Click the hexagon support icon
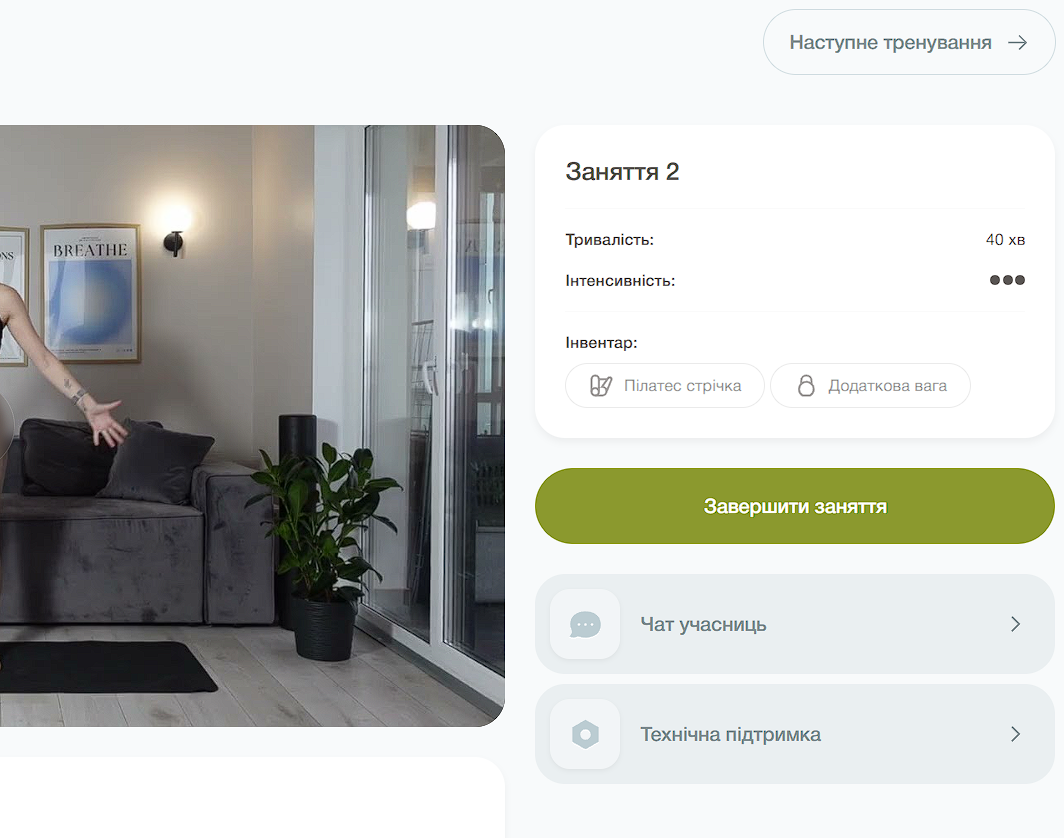The image size is (1064, 838). tap(585, 734)
